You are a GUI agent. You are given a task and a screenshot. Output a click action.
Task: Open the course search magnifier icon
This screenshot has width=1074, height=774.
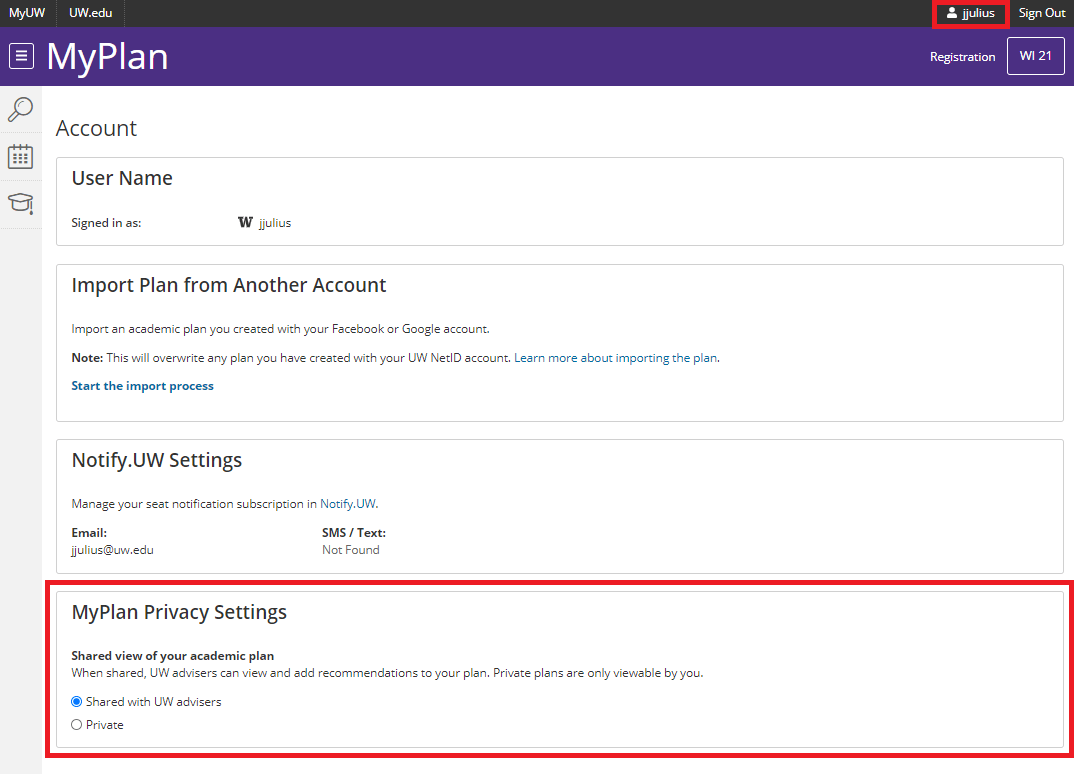point(20,110)
